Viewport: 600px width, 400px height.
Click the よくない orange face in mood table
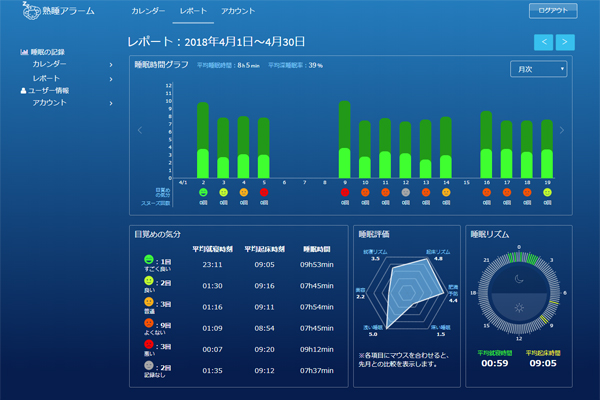pos(149,323)
